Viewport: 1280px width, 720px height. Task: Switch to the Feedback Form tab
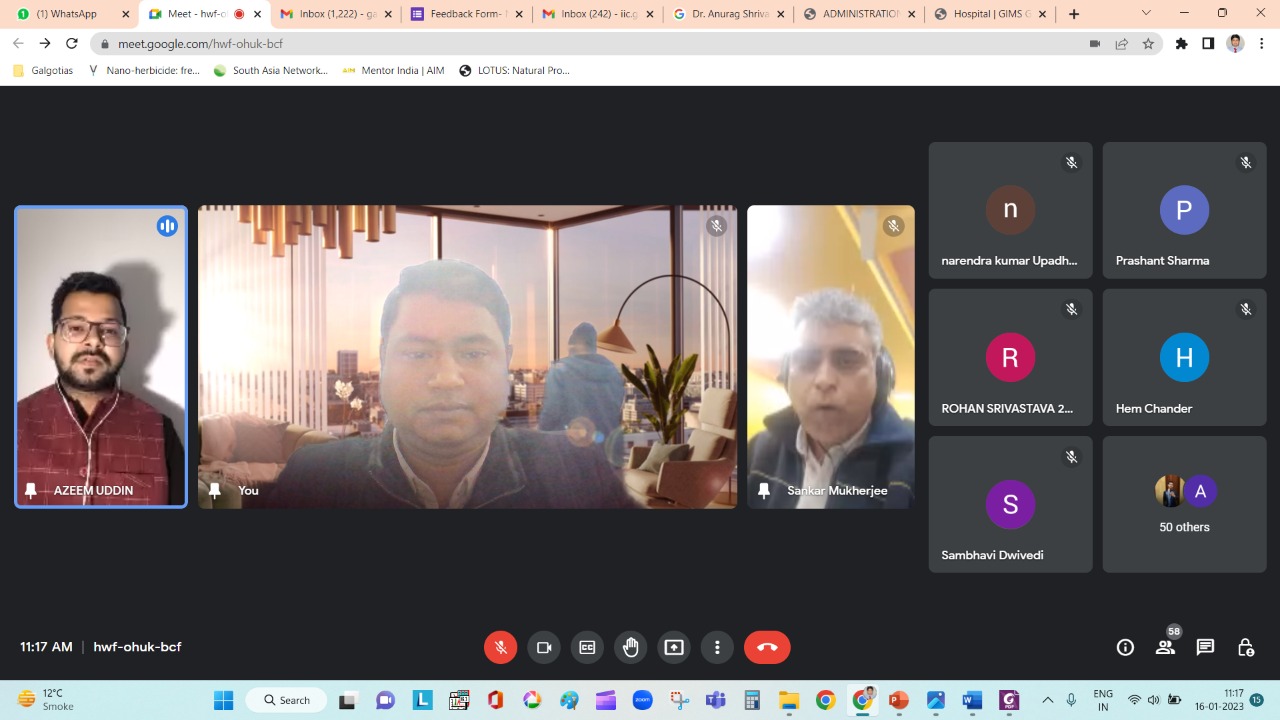[464, 14]
